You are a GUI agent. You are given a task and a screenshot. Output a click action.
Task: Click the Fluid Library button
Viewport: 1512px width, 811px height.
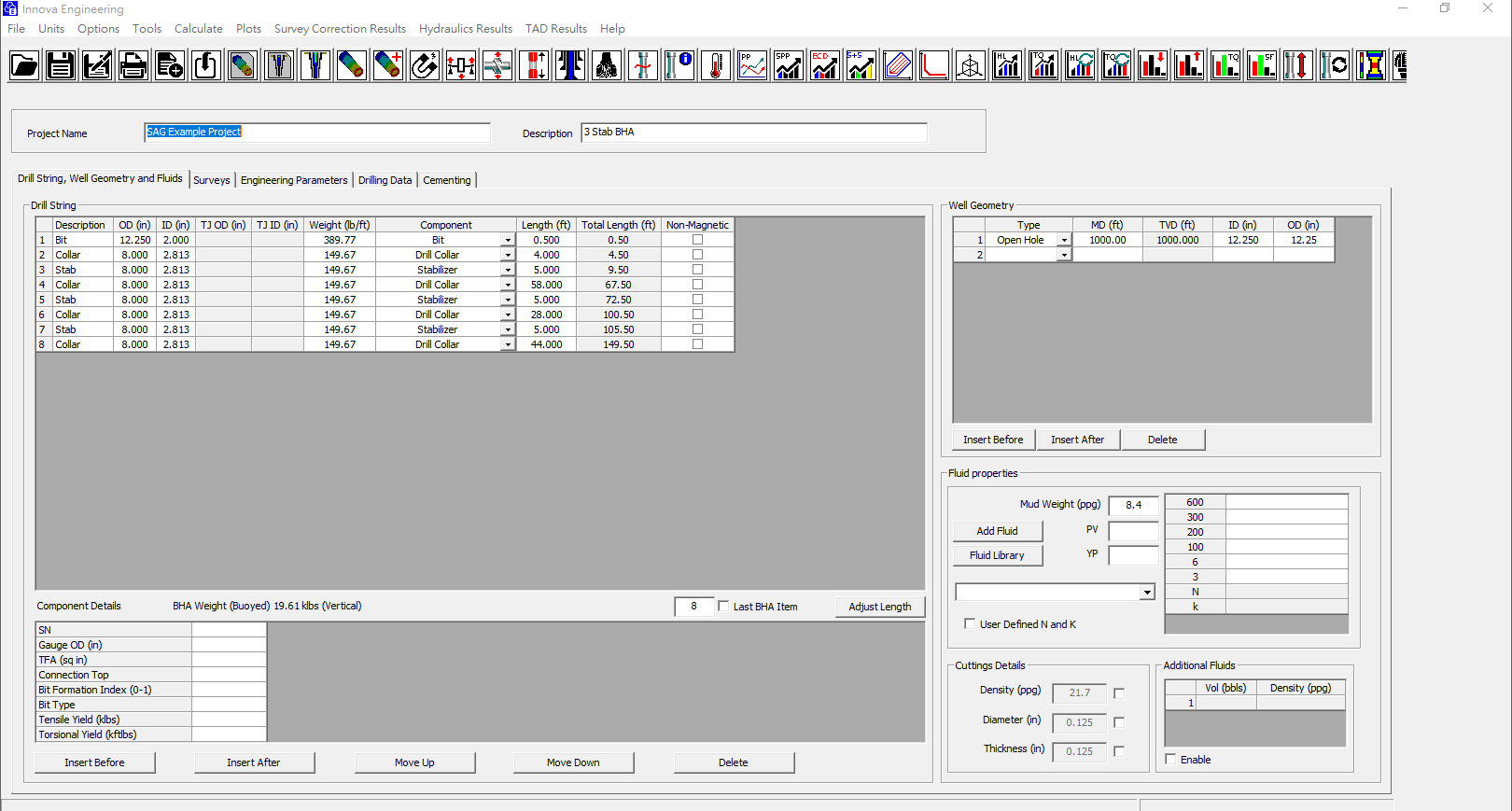coord(997,555)
